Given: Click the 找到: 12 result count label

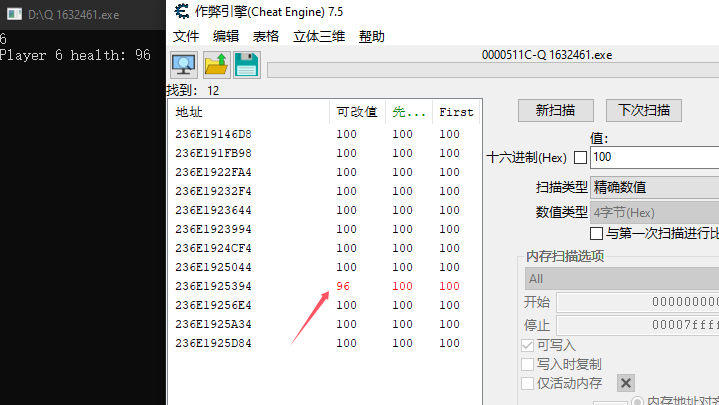Looking at the screenshot, I should (193, 90).
